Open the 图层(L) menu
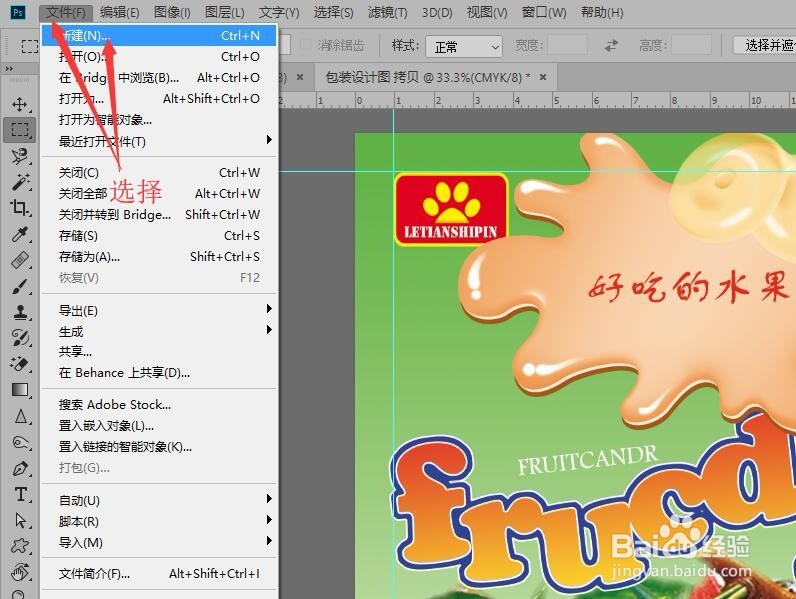The image size is (796, 599). click(224, 12)
